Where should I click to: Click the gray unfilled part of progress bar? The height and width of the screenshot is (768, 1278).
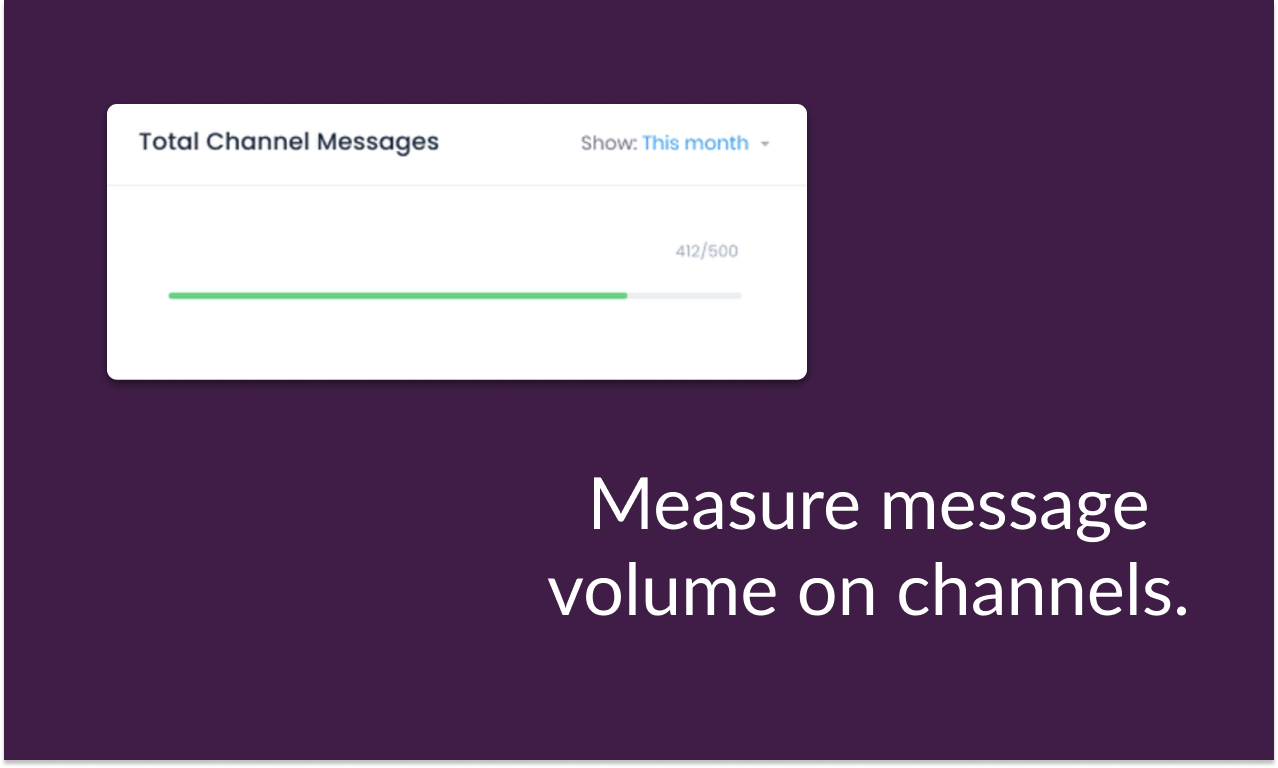(685, 295)
